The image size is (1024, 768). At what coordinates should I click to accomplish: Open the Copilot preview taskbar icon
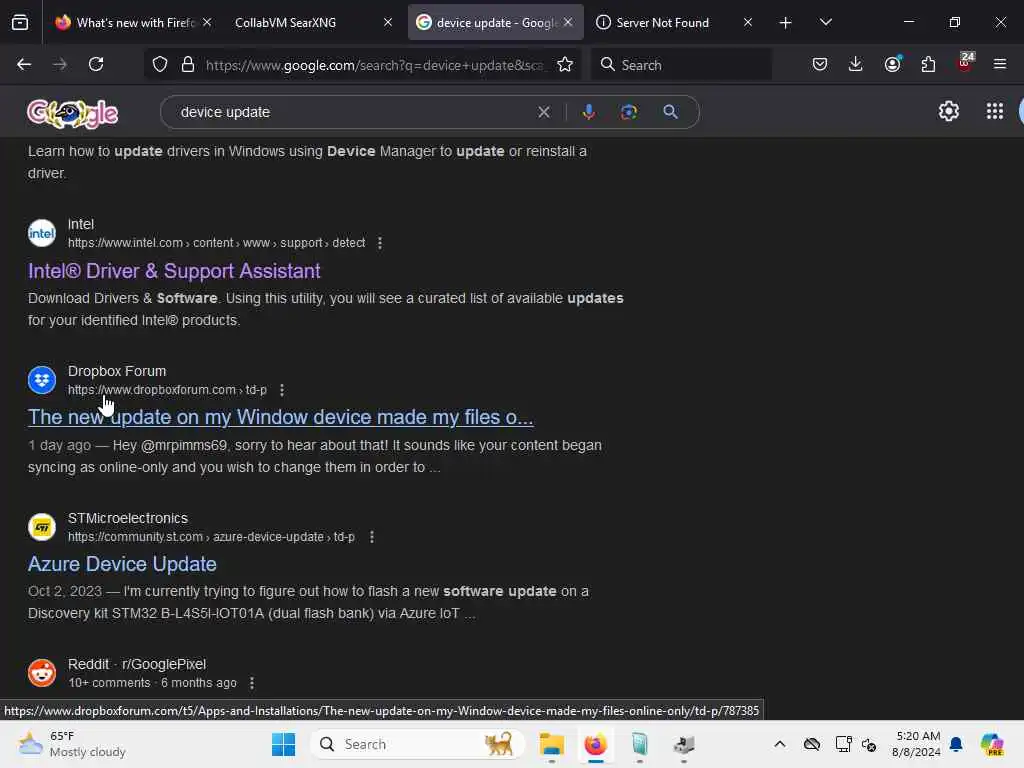993,744
